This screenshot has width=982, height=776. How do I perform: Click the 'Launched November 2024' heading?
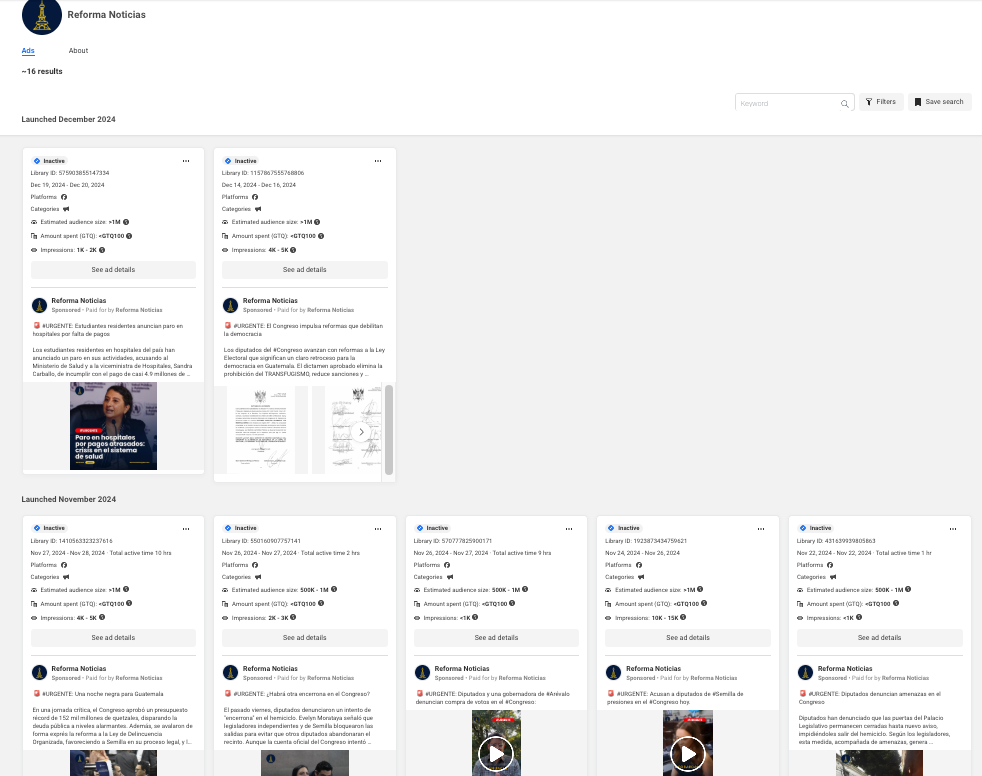tap(68, 500)
